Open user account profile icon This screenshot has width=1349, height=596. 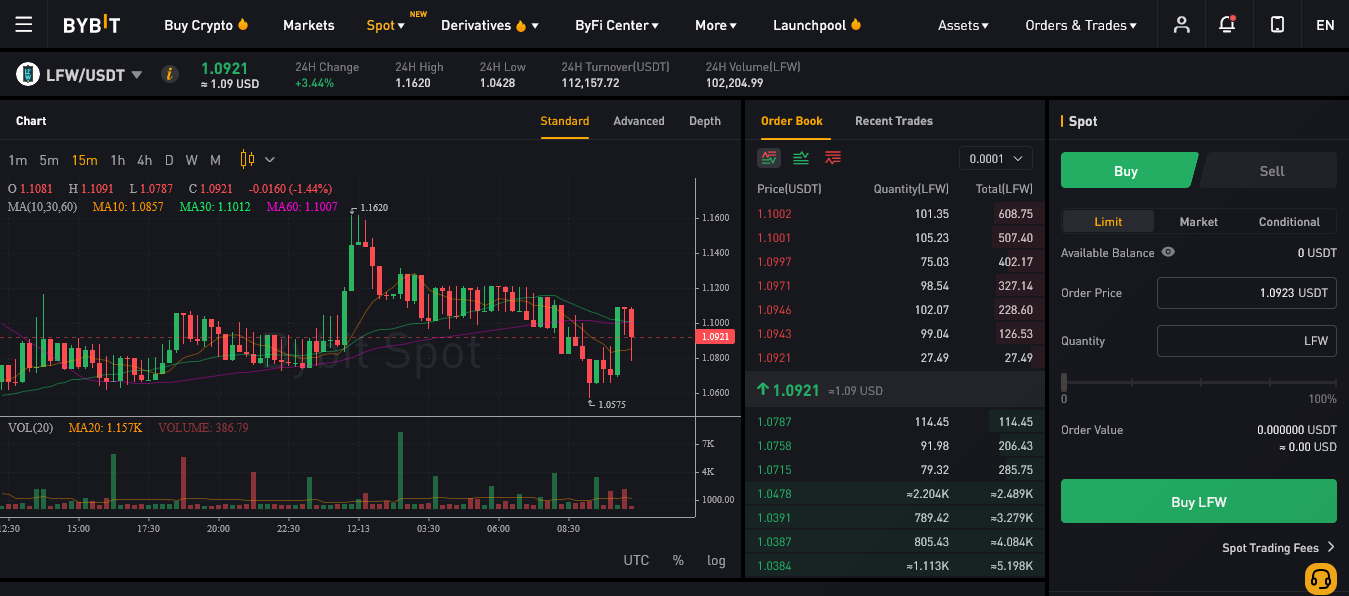1181,25
